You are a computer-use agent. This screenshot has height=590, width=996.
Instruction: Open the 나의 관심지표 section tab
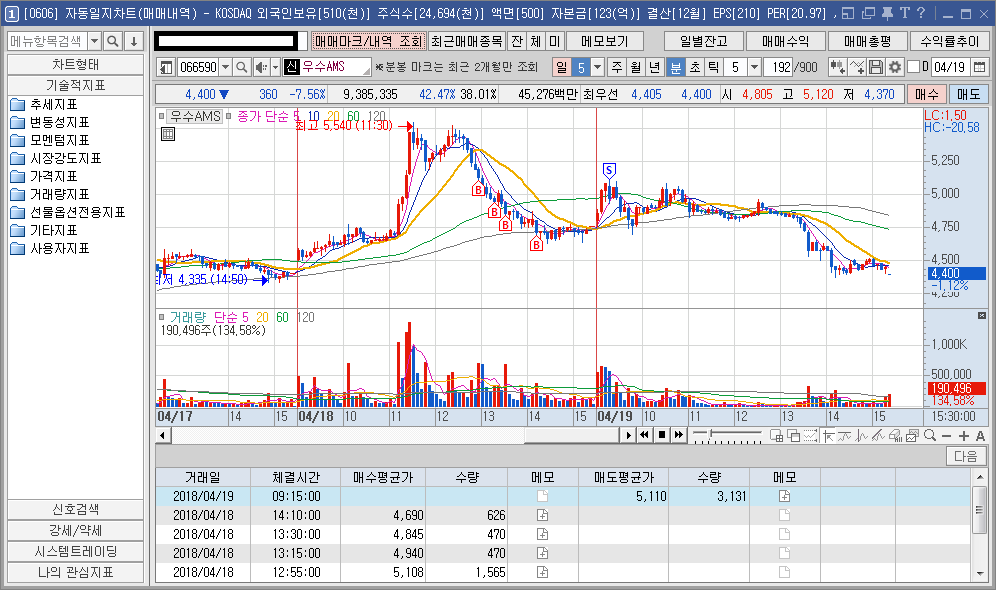tap(76, 572)
